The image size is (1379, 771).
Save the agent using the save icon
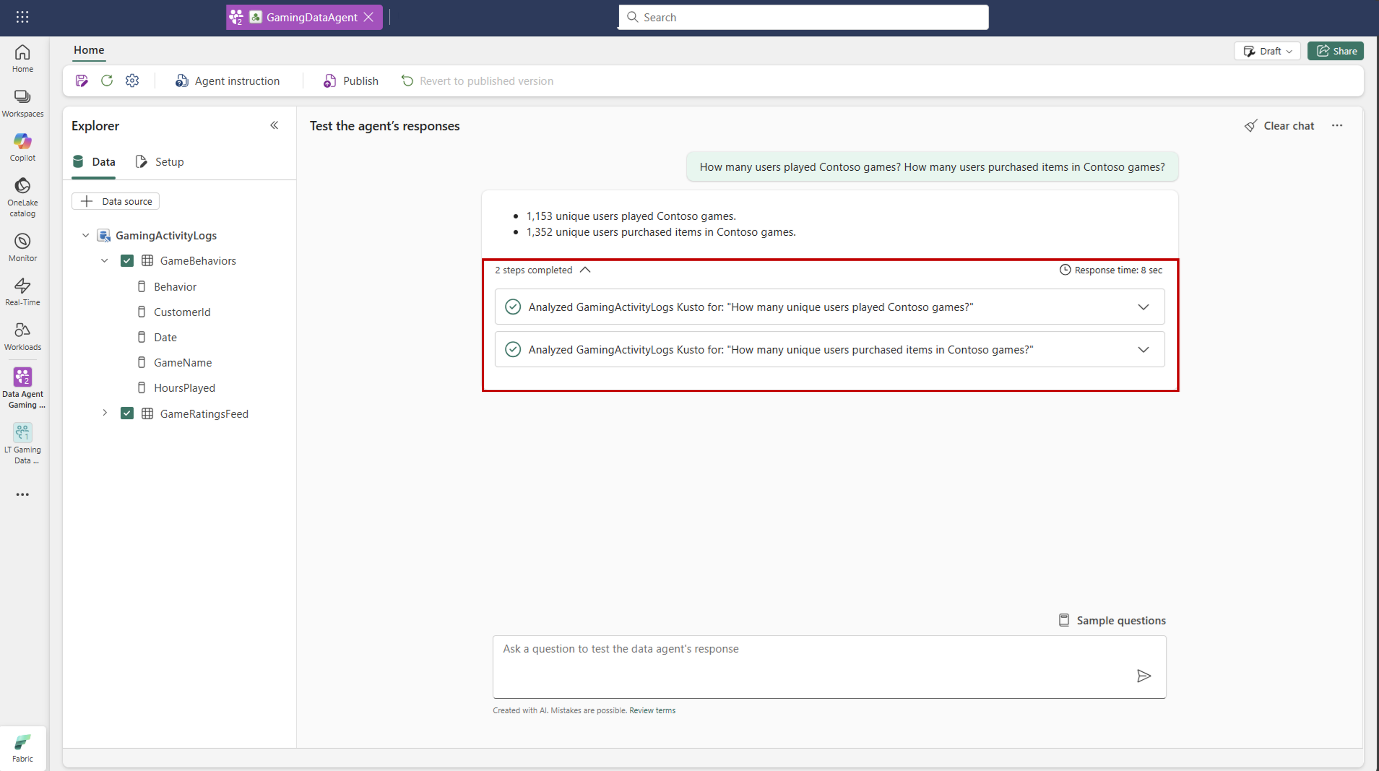click(x=82, y=80)
